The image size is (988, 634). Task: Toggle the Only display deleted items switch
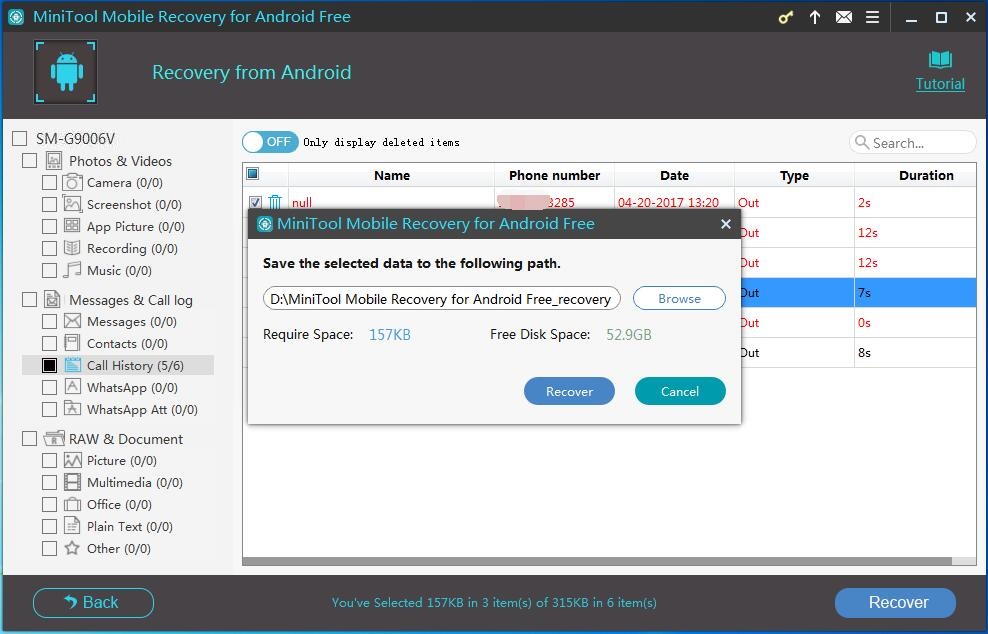point(268,142)
